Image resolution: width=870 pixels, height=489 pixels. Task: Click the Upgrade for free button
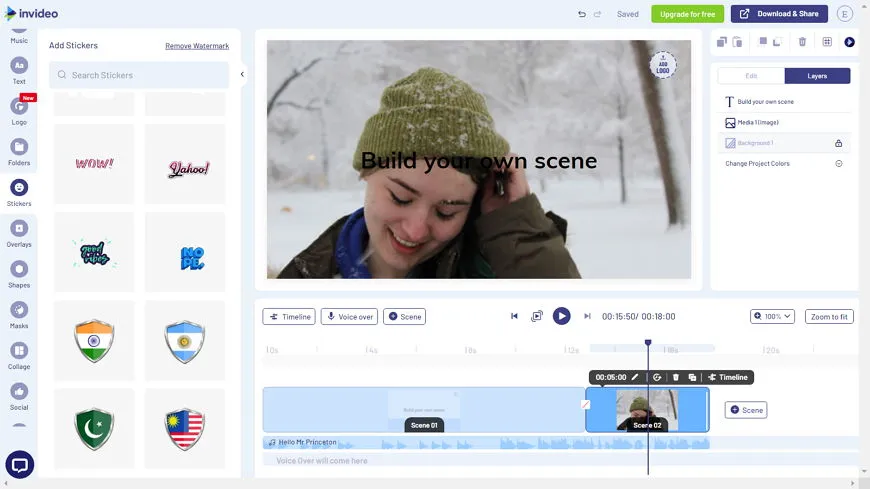[687, 14]
